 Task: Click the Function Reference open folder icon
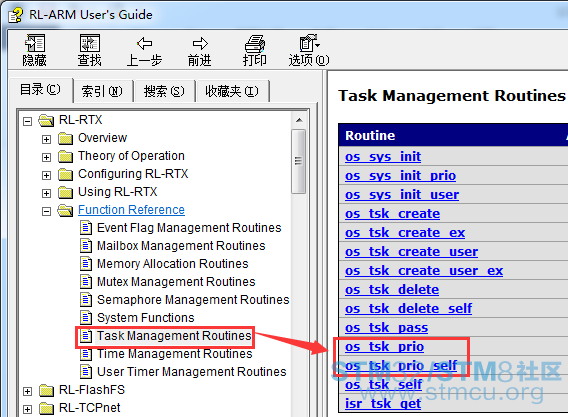[65, 210]
